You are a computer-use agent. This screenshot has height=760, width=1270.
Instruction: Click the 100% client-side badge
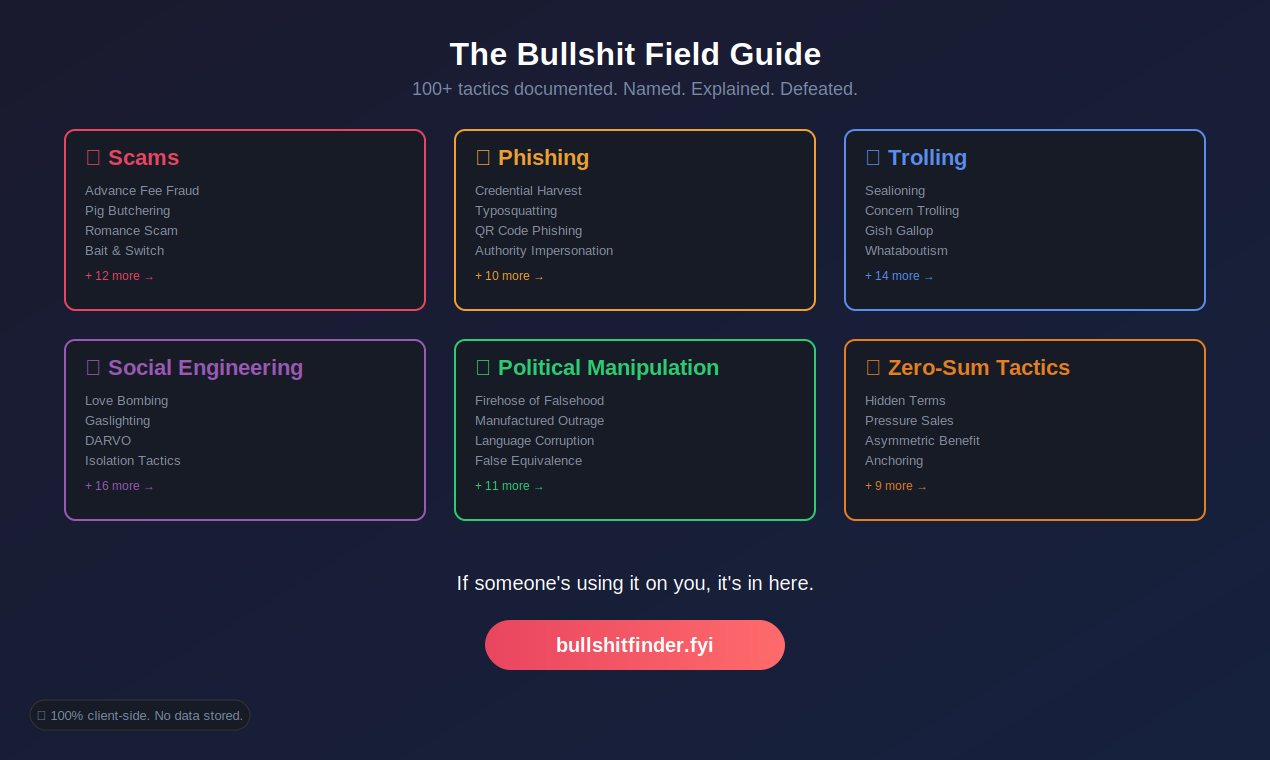point(139,715)
